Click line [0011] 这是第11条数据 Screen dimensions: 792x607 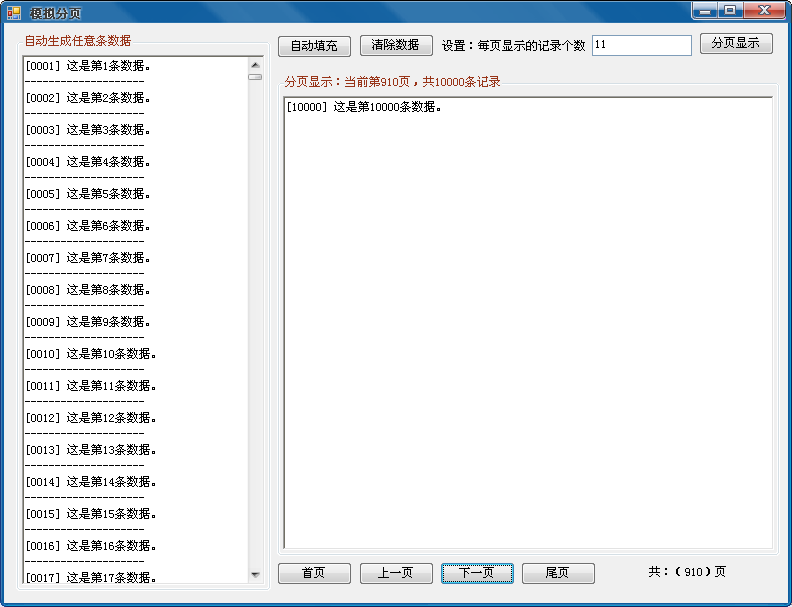[x=91, y=386]
